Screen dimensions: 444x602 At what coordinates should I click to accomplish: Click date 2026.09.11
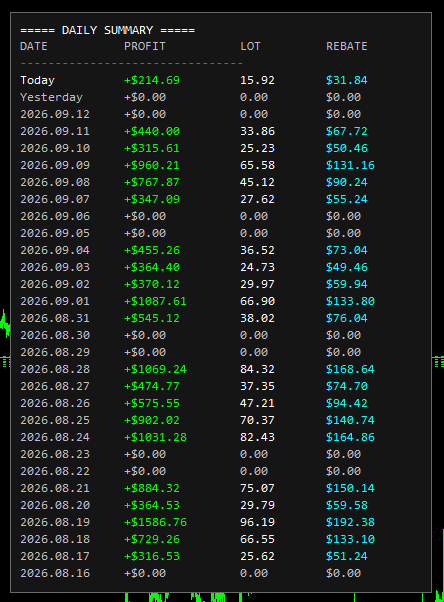55,131
